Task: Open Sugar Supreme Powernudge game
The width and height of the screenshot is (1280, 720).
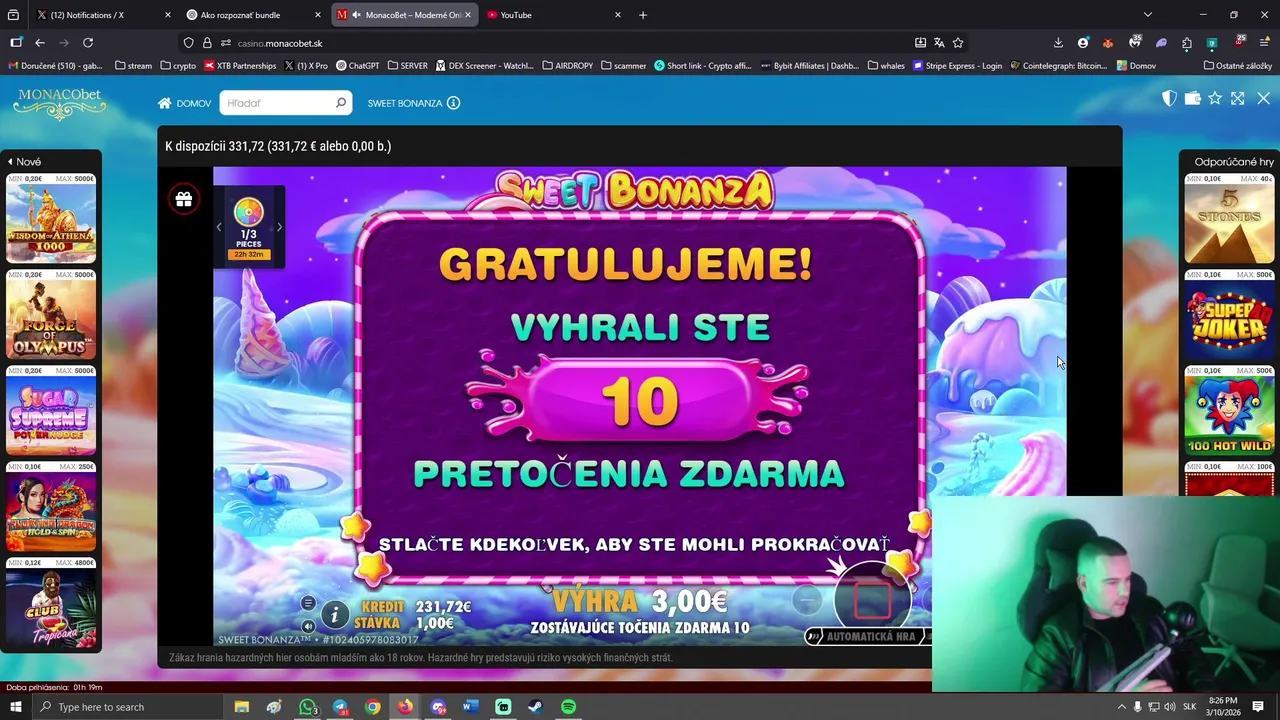Action: 51,410
